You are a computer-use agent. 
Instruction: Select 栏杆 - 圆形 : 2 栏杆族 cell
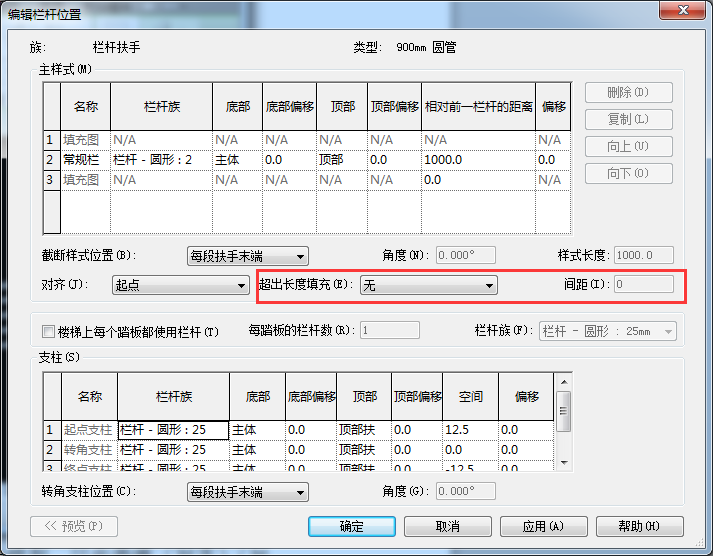point(160,160)
